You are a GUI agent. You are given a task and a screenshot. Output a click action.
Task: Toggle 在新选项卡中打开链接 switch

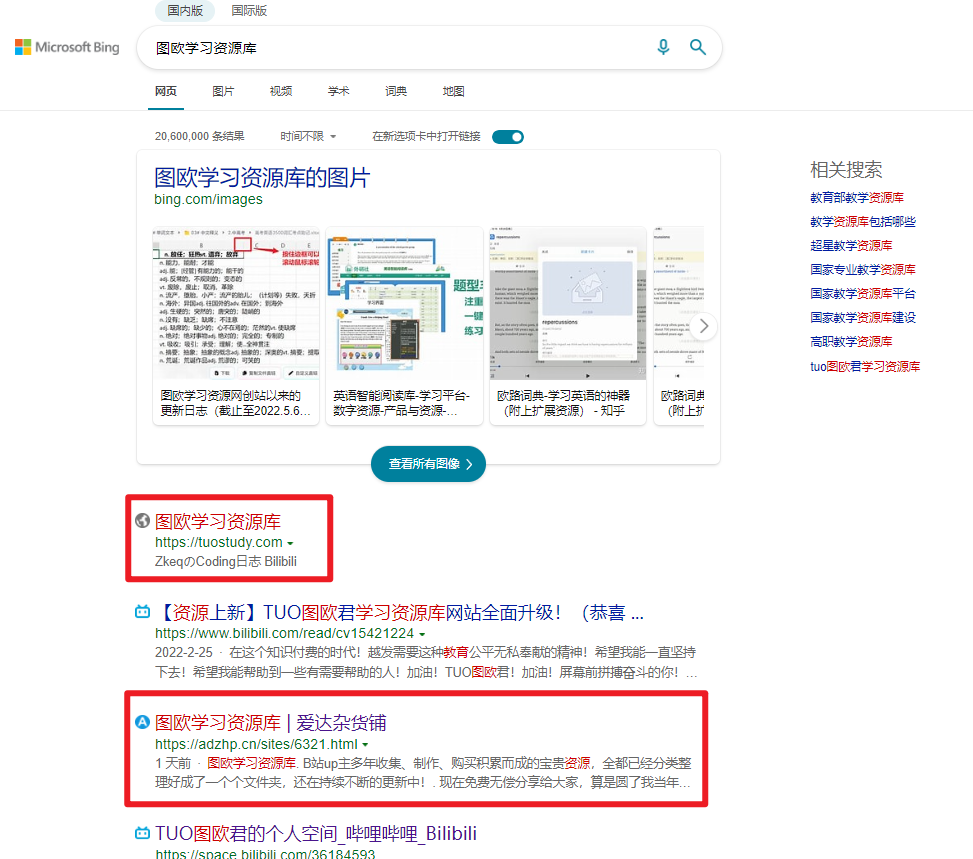(508, 137)
